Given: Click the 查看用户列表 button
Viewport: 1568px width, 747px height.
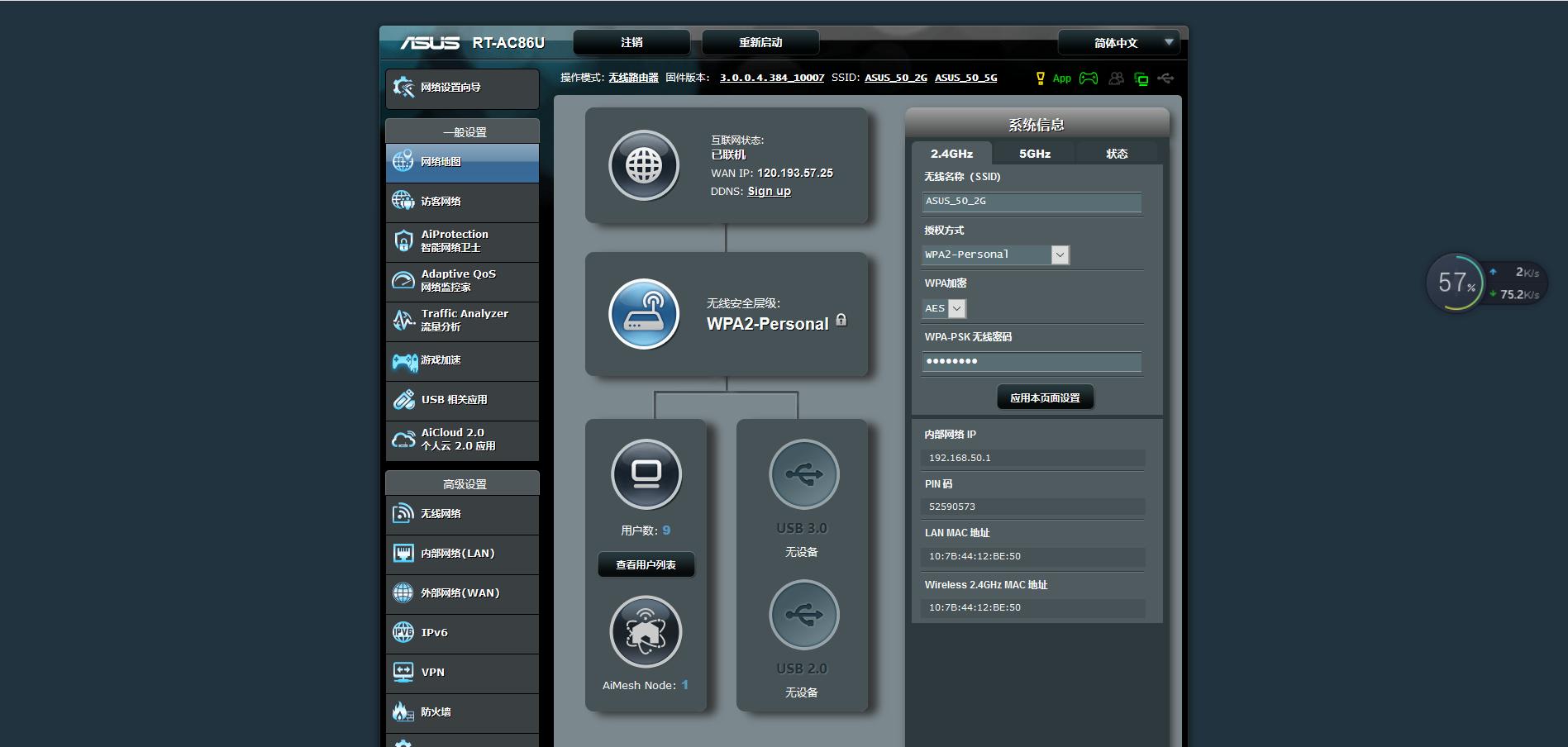Looking at the screenshot, I should pos(646,565).
